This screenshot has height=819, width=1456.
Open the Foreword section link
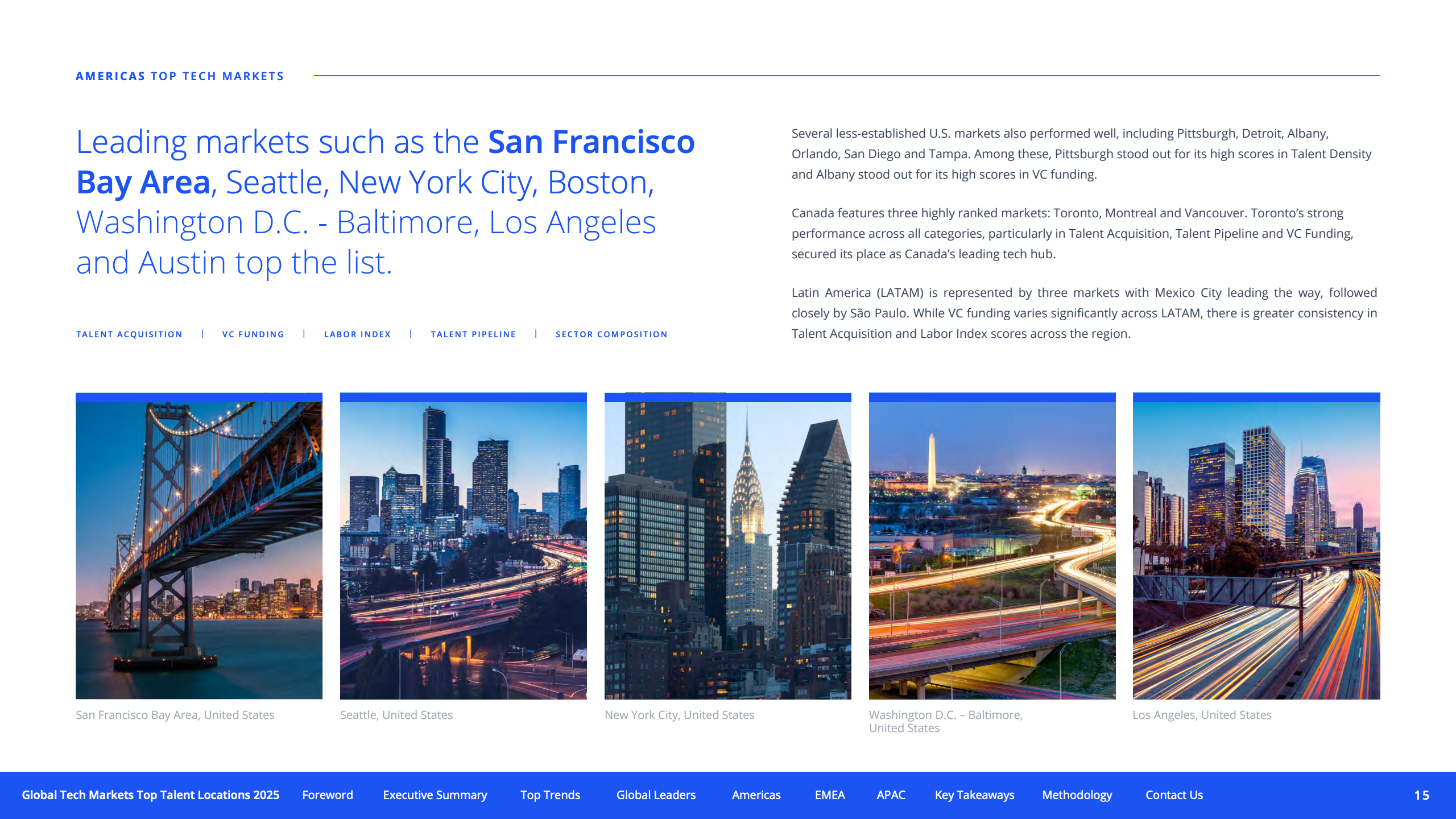327,795
